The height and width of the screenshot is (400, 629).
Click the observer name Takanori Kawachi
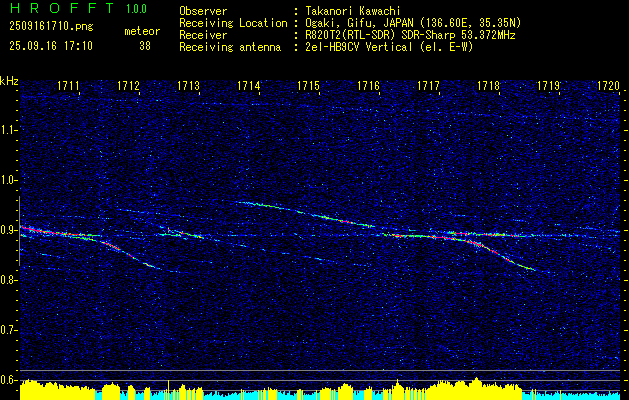[352, 11]
